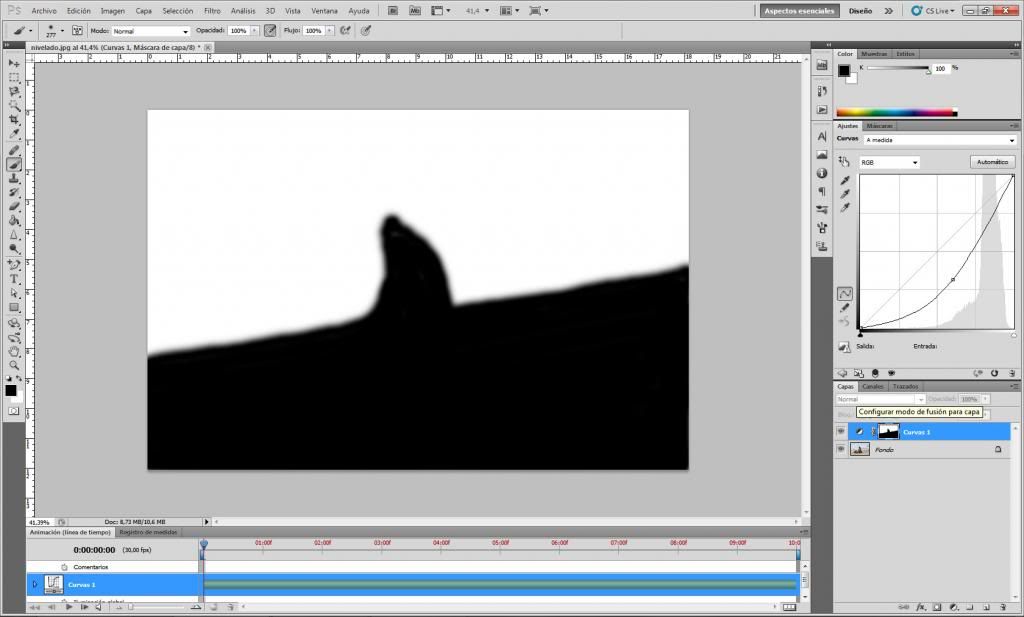Select the Rectangular Marquee tool
This screenshot has width=1024, height=617.
pos(14,78)
